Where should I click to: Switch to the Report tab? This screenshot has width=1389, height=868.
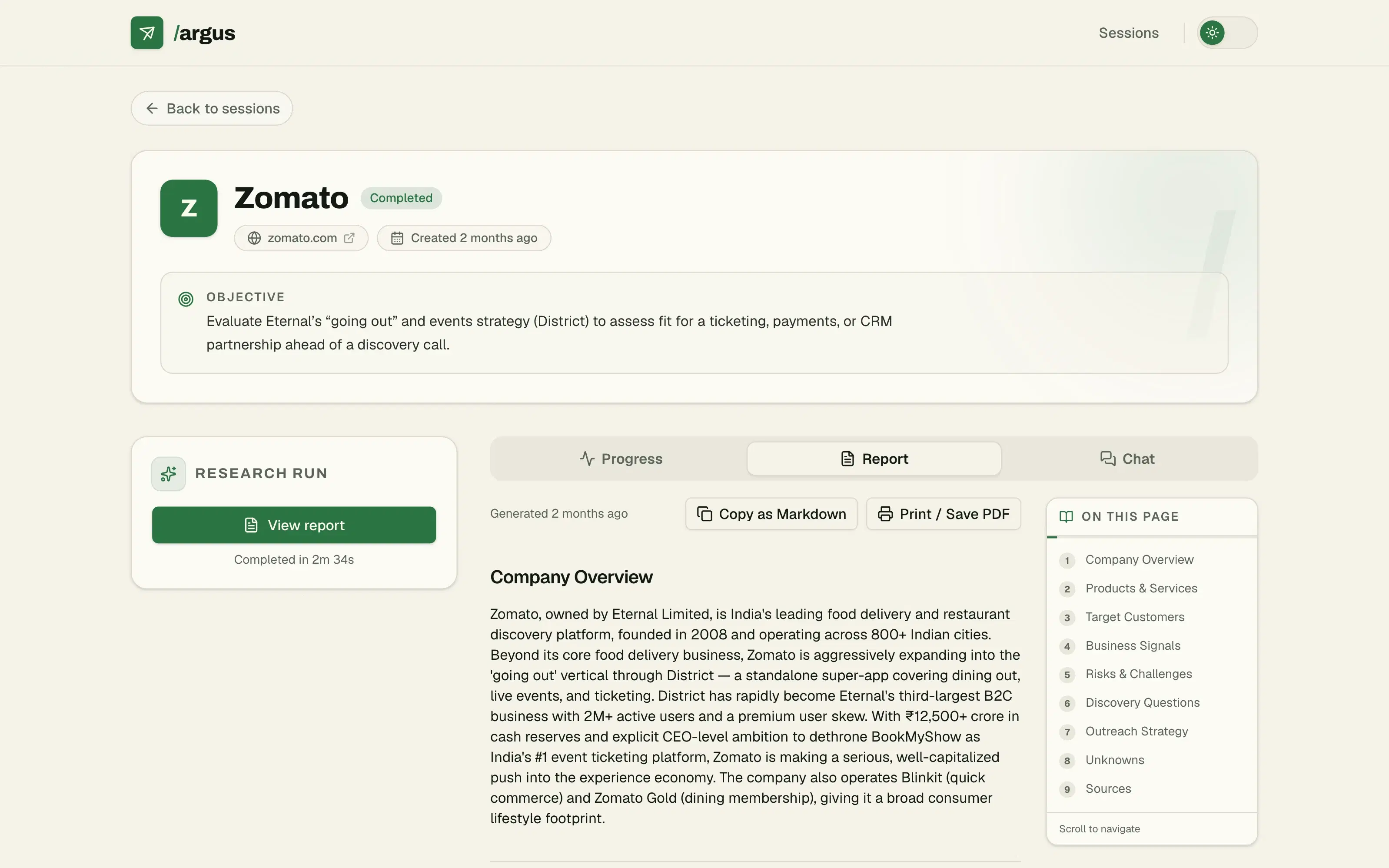pyautogui.click(x=874, y=459)
